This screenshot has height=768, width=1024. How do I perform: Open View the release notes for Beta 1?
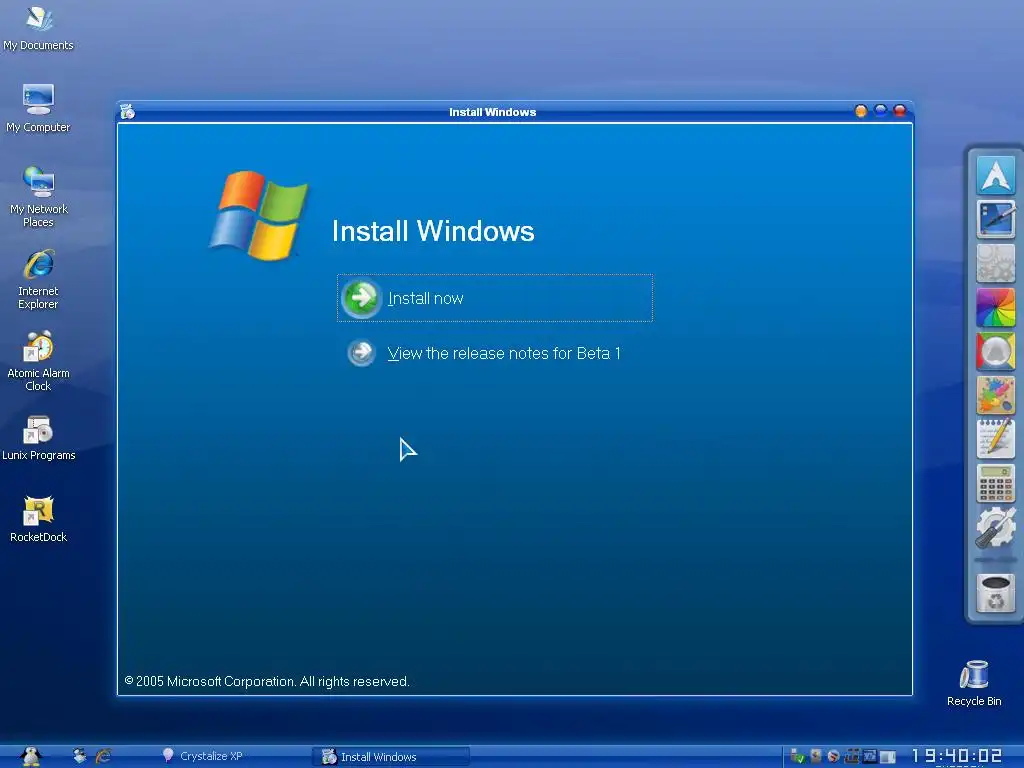pos(504,353)
